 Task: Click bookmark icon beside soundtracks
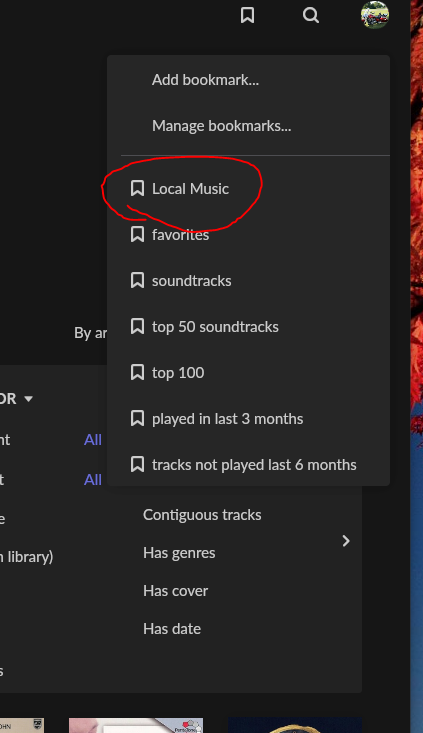(137, 280)
